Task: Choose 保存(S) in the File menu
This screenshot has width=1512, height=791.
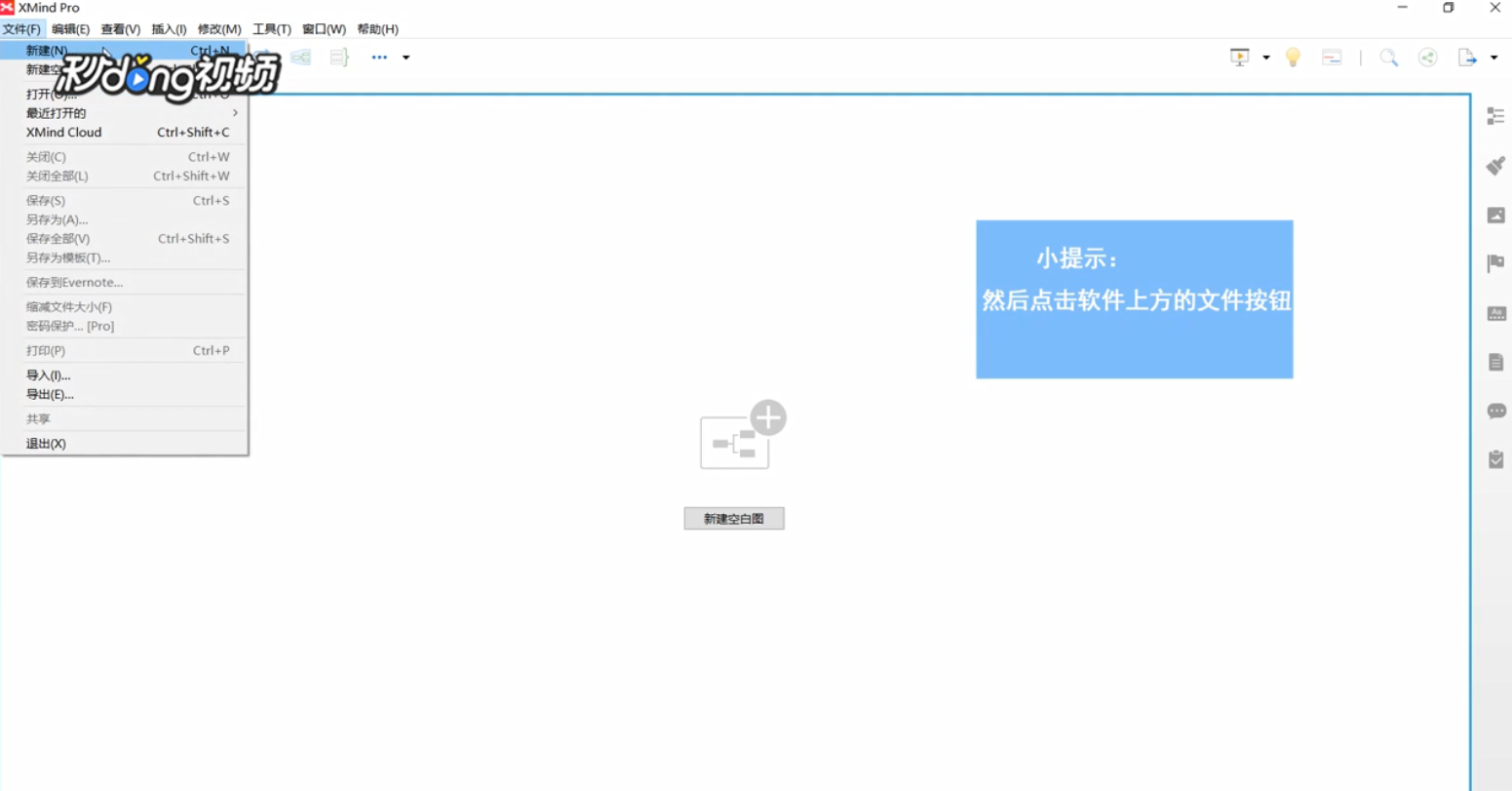Action: (x=124, y=201)
